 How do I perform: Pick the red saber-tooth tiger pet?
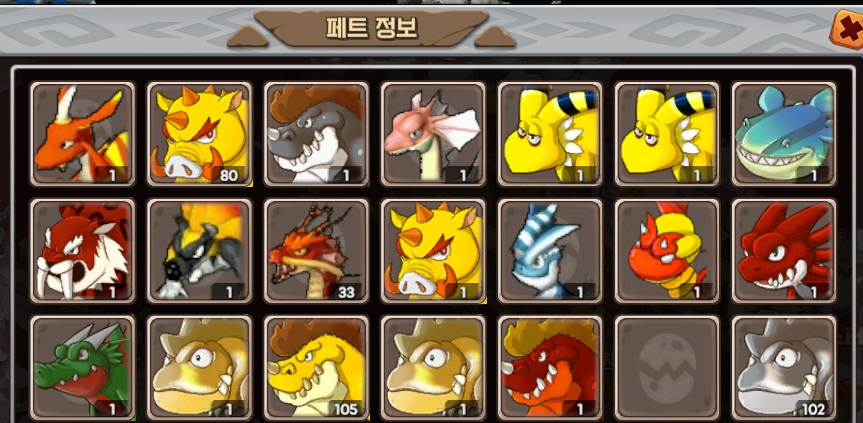coord(83,251)
